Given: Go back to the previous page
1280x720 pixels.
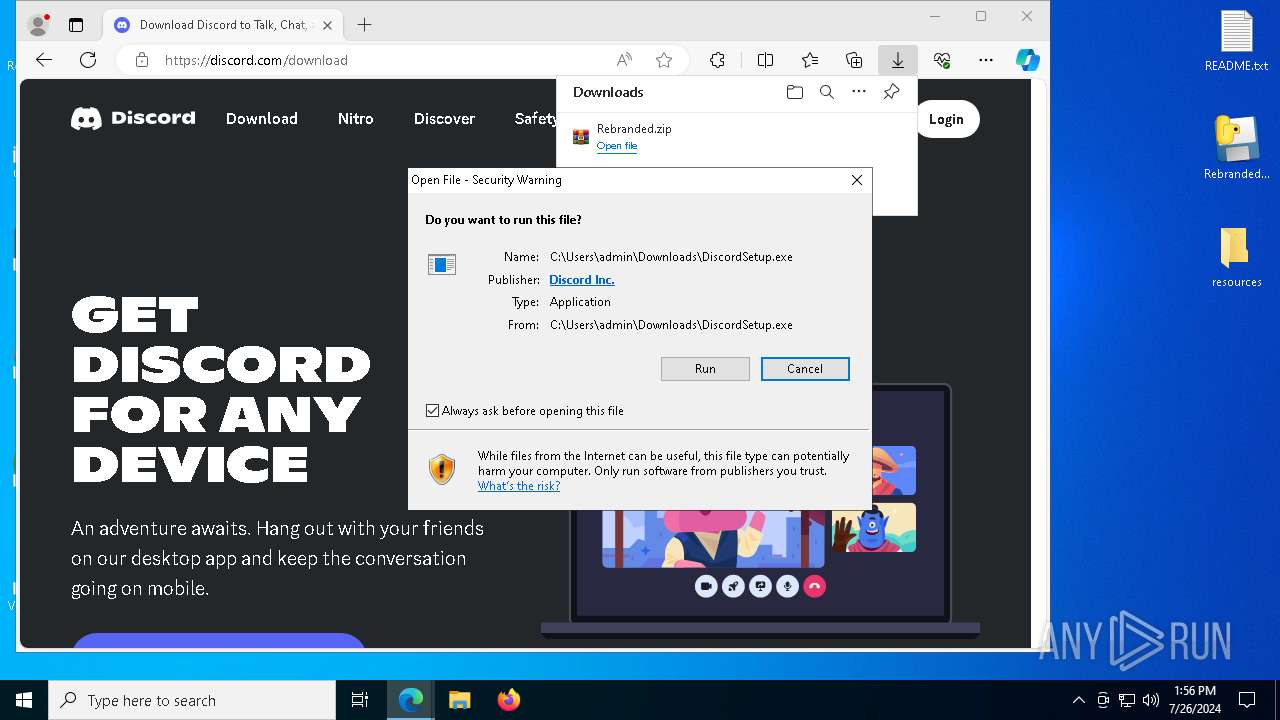Looking at the screenshot, I should pyautogui.click(x=44, y=60).
